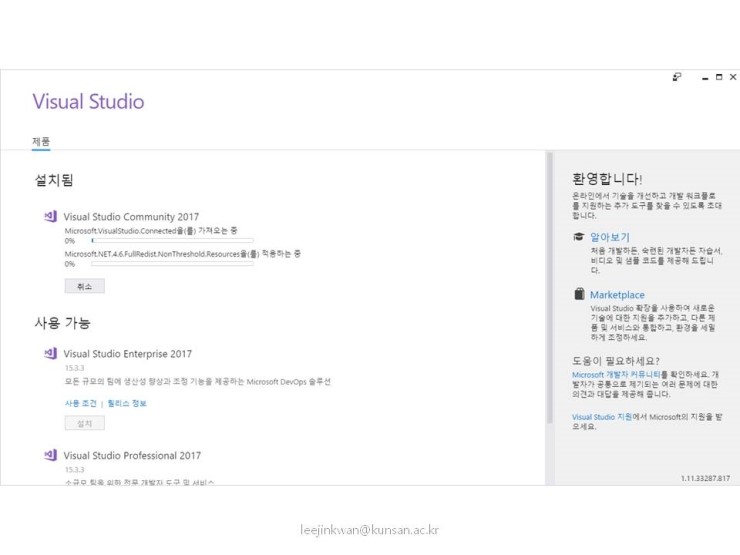Open the 사용 조건 link for Enterprise
740x555 pixels.
click(x=81, y=404)
